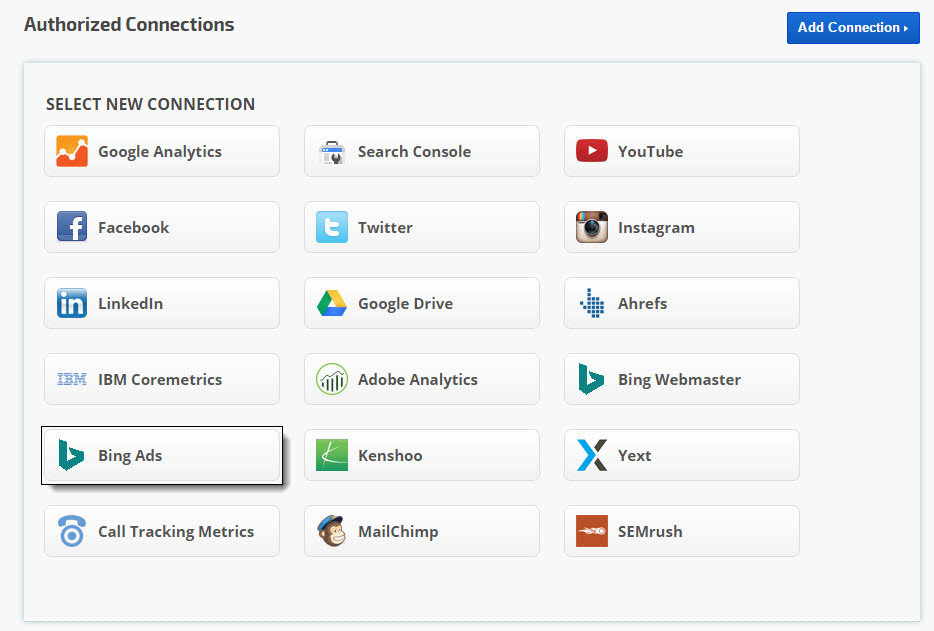This screenshot has width=934, height=631.
Task: Click the Search Console icon
Action: [332, 152]
